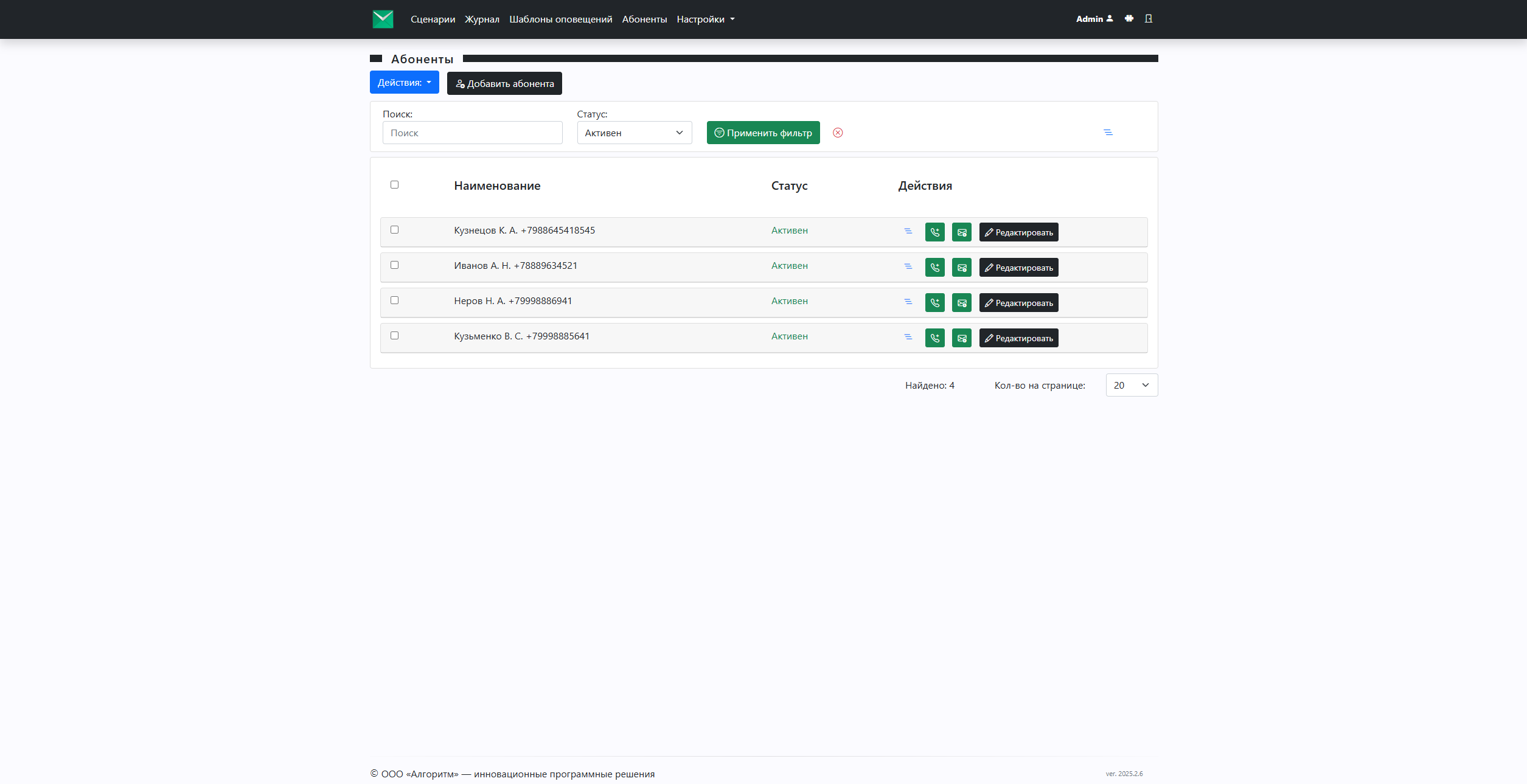
Task: Check the Кузнецов К. А. row checkbox
Action: [394, 229]
